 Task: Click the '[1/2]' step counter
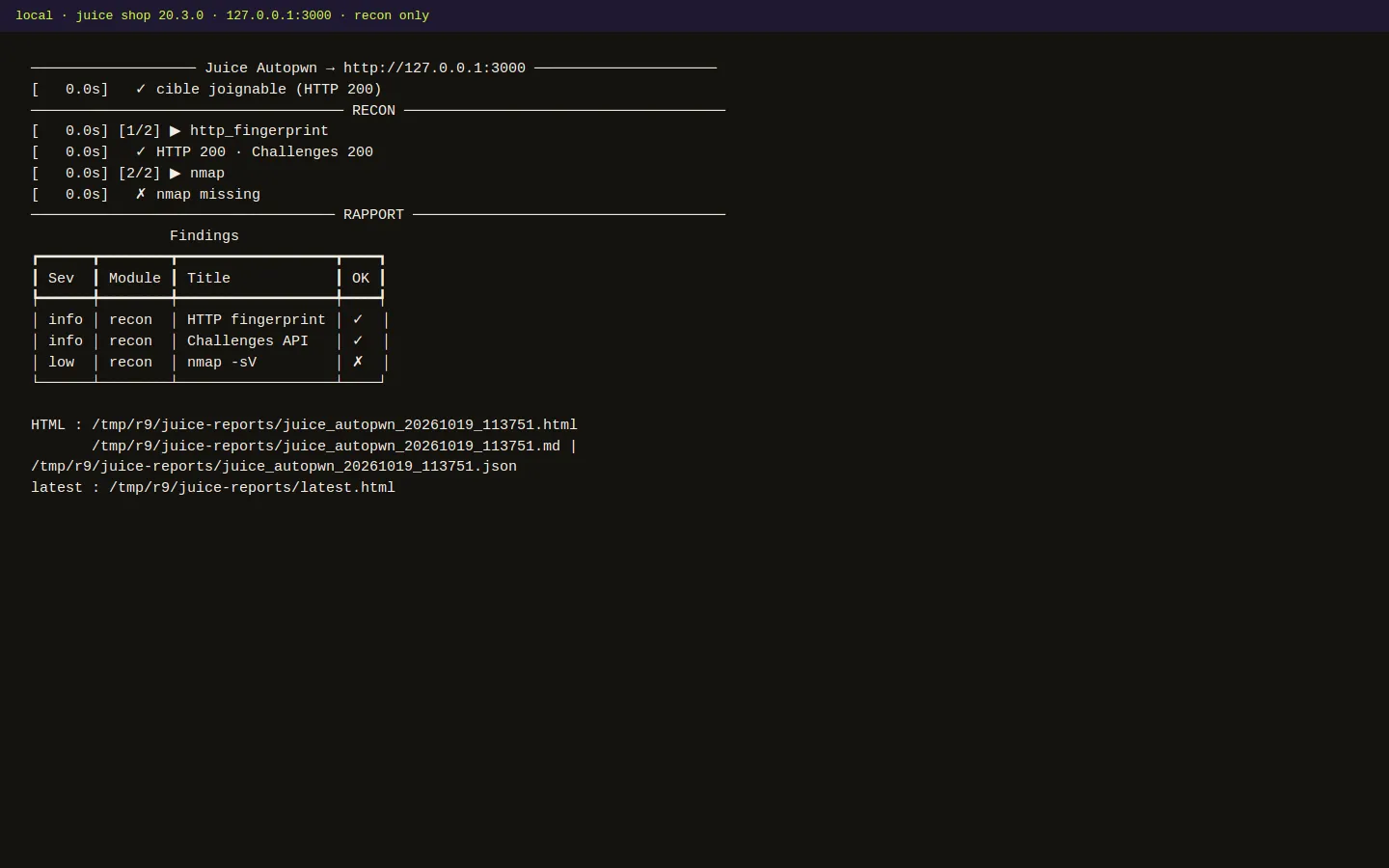click(139, 131)
